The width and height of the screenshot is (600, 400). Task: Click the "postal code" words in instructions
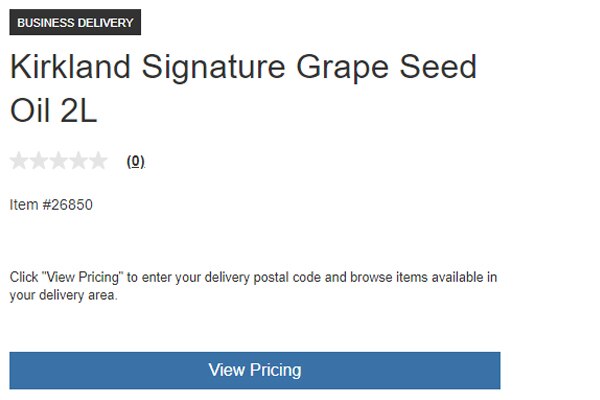[x=287, y=277]
